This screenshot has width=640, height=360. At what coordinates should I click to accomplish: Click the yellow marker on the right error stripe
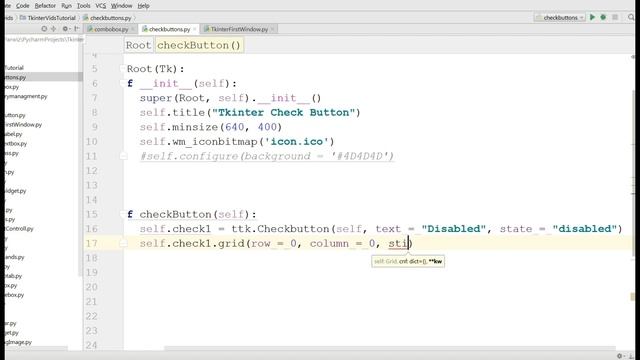[633, 297]
